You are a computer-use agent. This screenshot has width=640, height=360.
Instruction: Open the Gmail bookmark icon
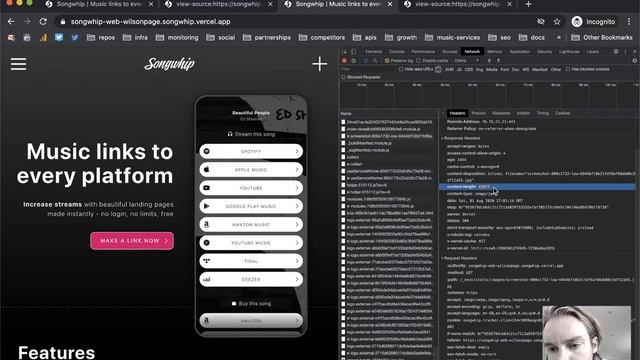(11, 38)
